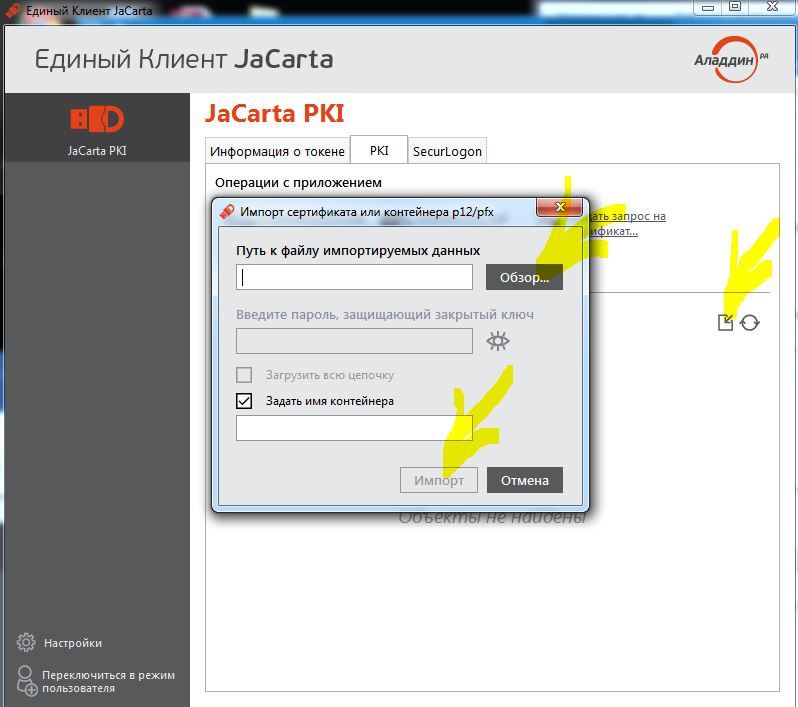
Task: Open the Настройки gear icon
Action: (26, 642)
